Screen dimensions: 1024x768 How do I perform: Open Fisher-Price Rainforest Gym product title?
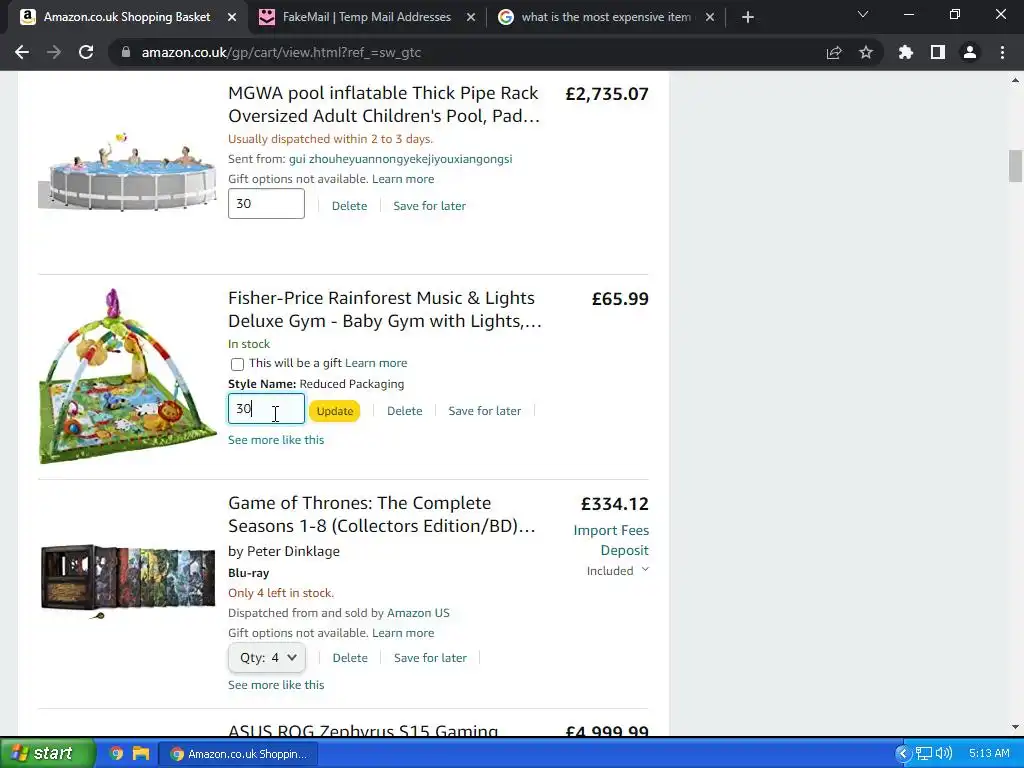click(x=385, y=310)
